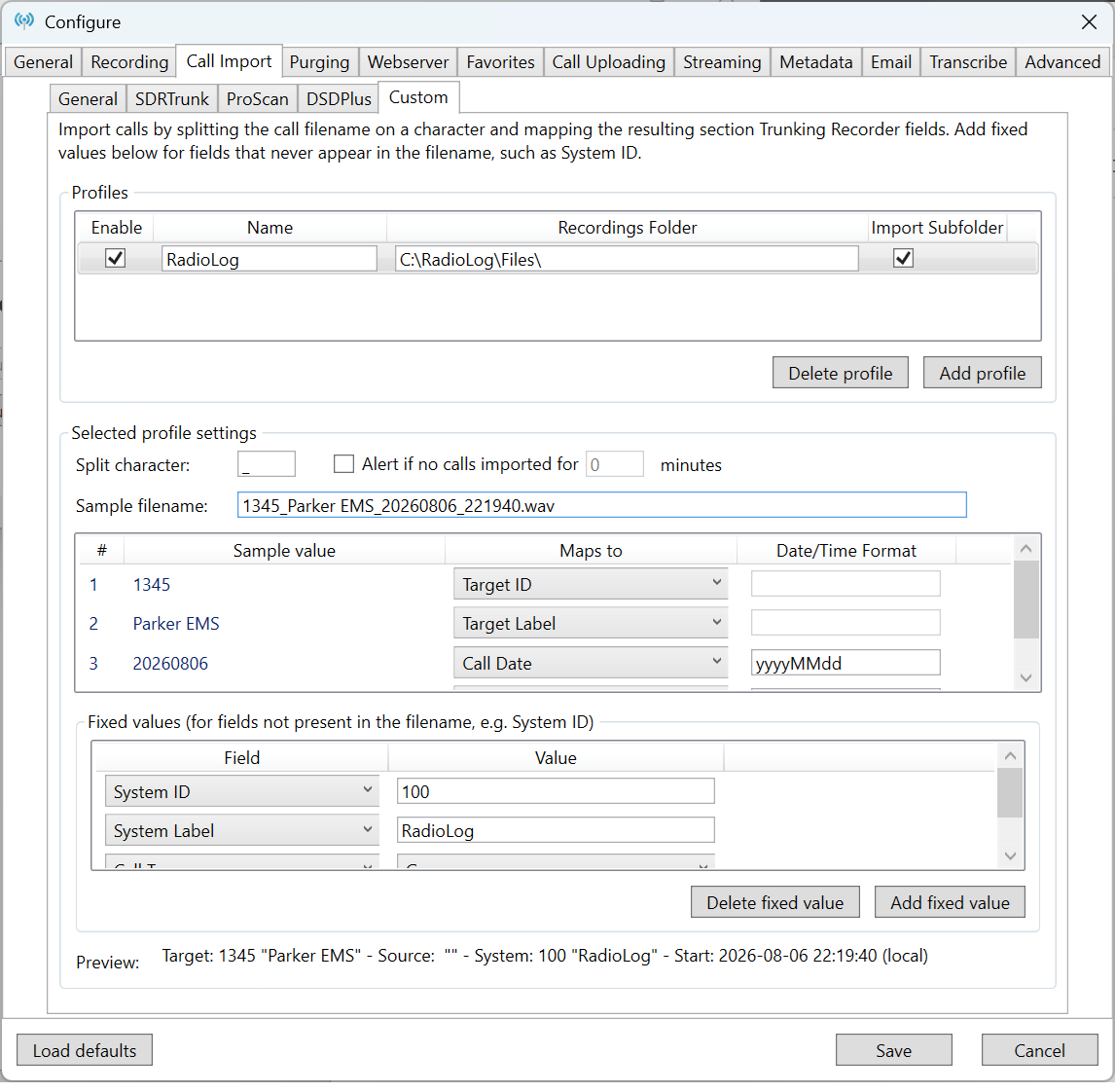The width and height of the screenshot is (1115, 1092).
Task: Expand the Call Date mapping dropdown
Action: tap(591, 663)
